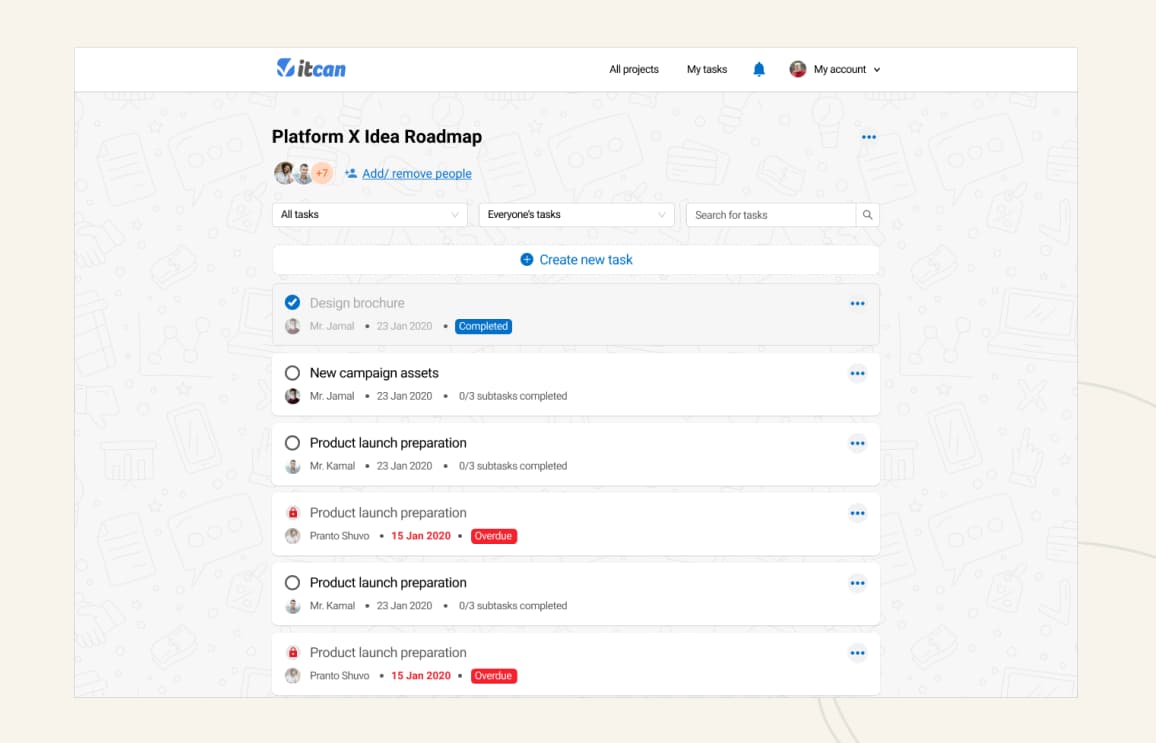Open the project options three-dot menu
The width and height of the screenshot is (1156, 743).
point(868,137)
